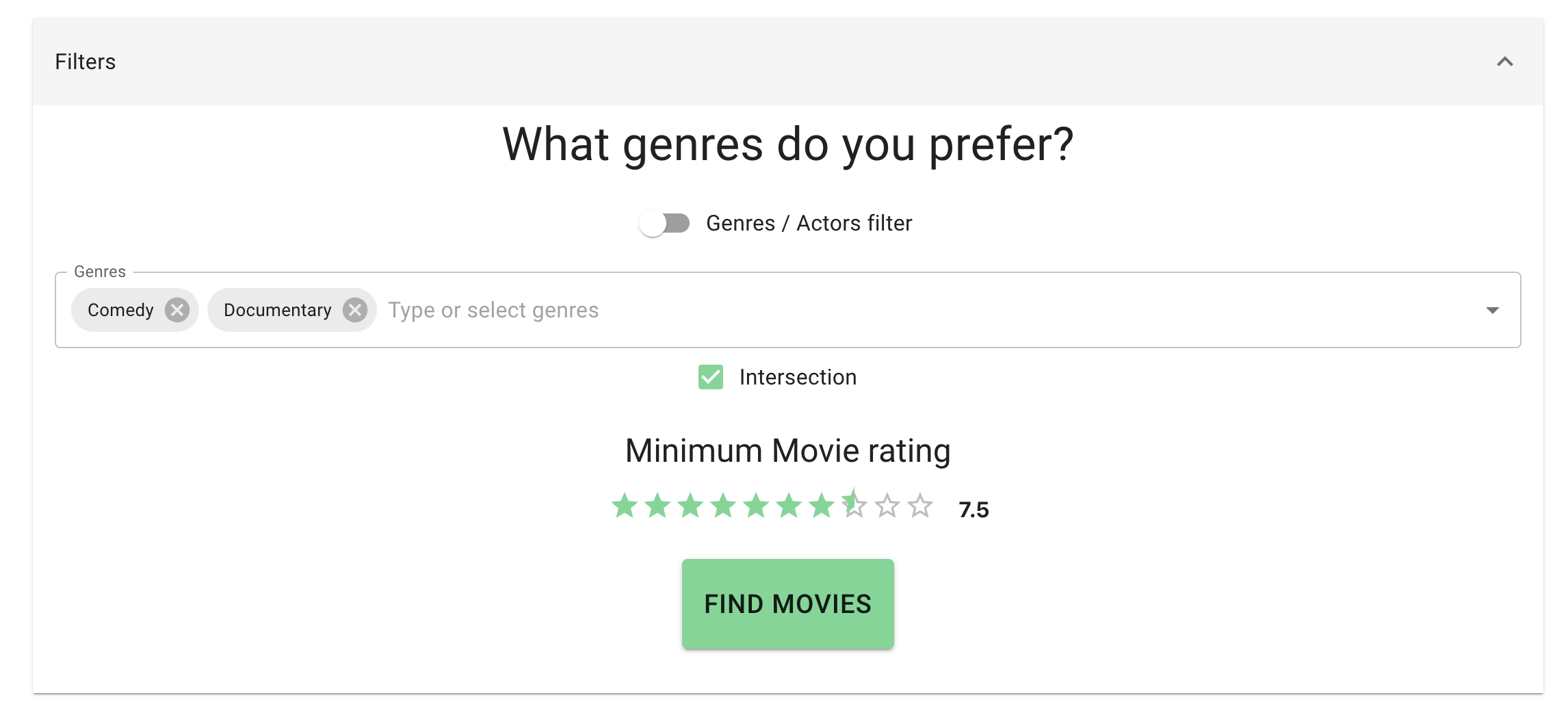Click the Documentary chip label
Viewport: 1568px width, 717px height.
(277, 310)
